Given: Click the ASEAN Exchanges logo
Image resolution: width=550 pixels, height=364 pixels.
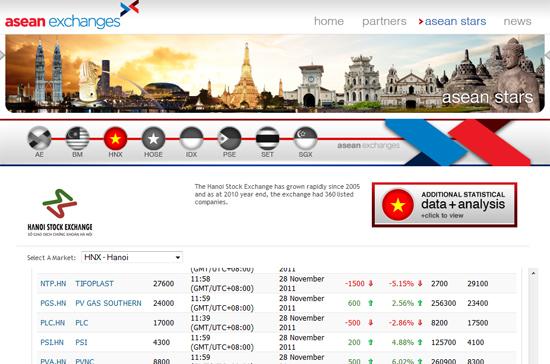Looking at the screenshot, I should [72, 15].
